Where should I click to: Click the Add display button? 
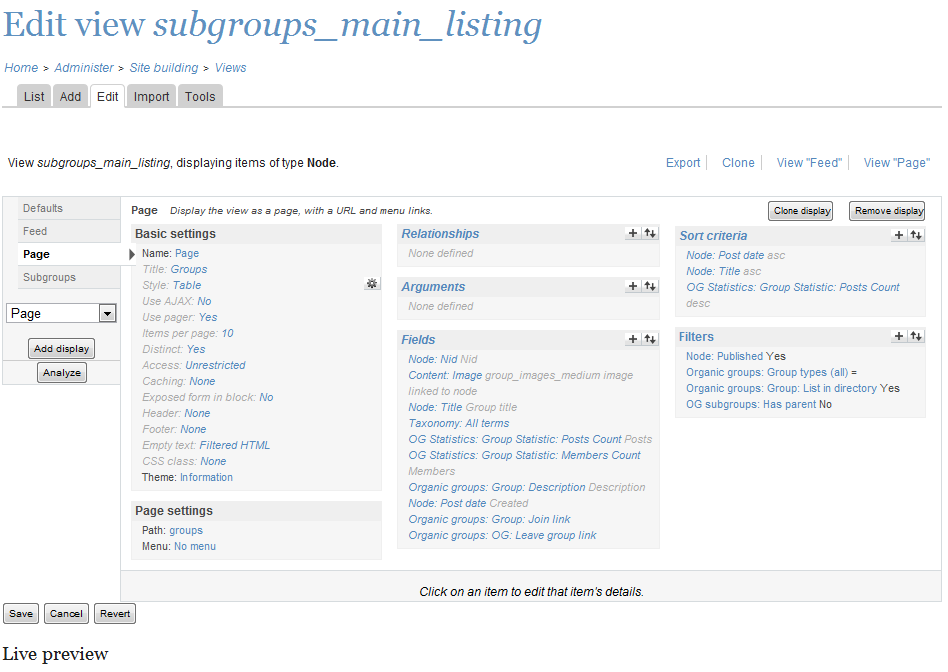[x=62, y=349]
